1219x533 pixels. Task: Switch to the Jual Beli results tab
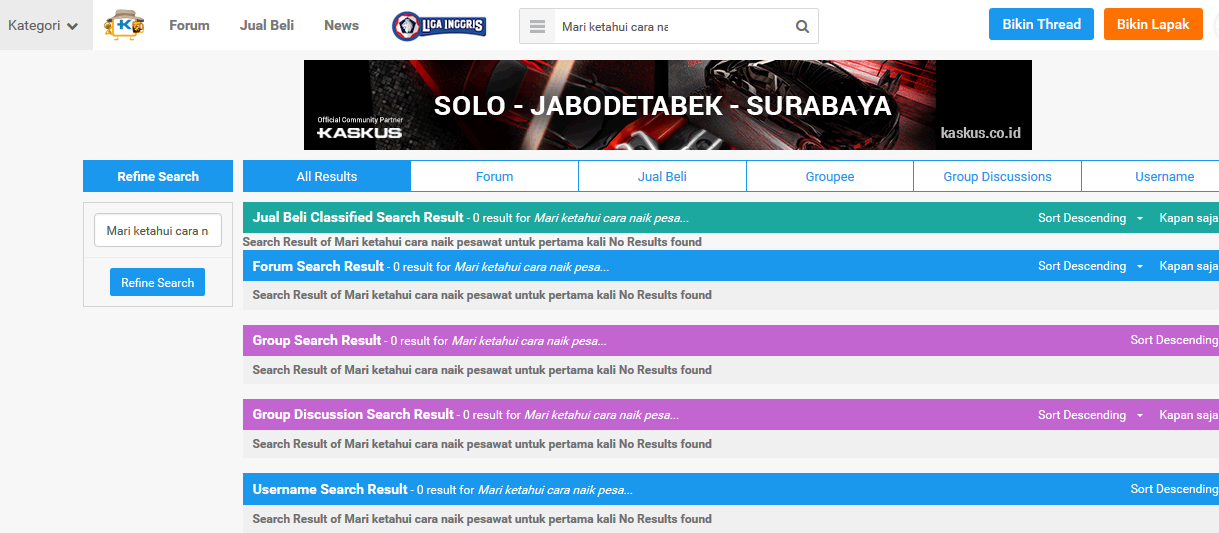tap(662, 176)
